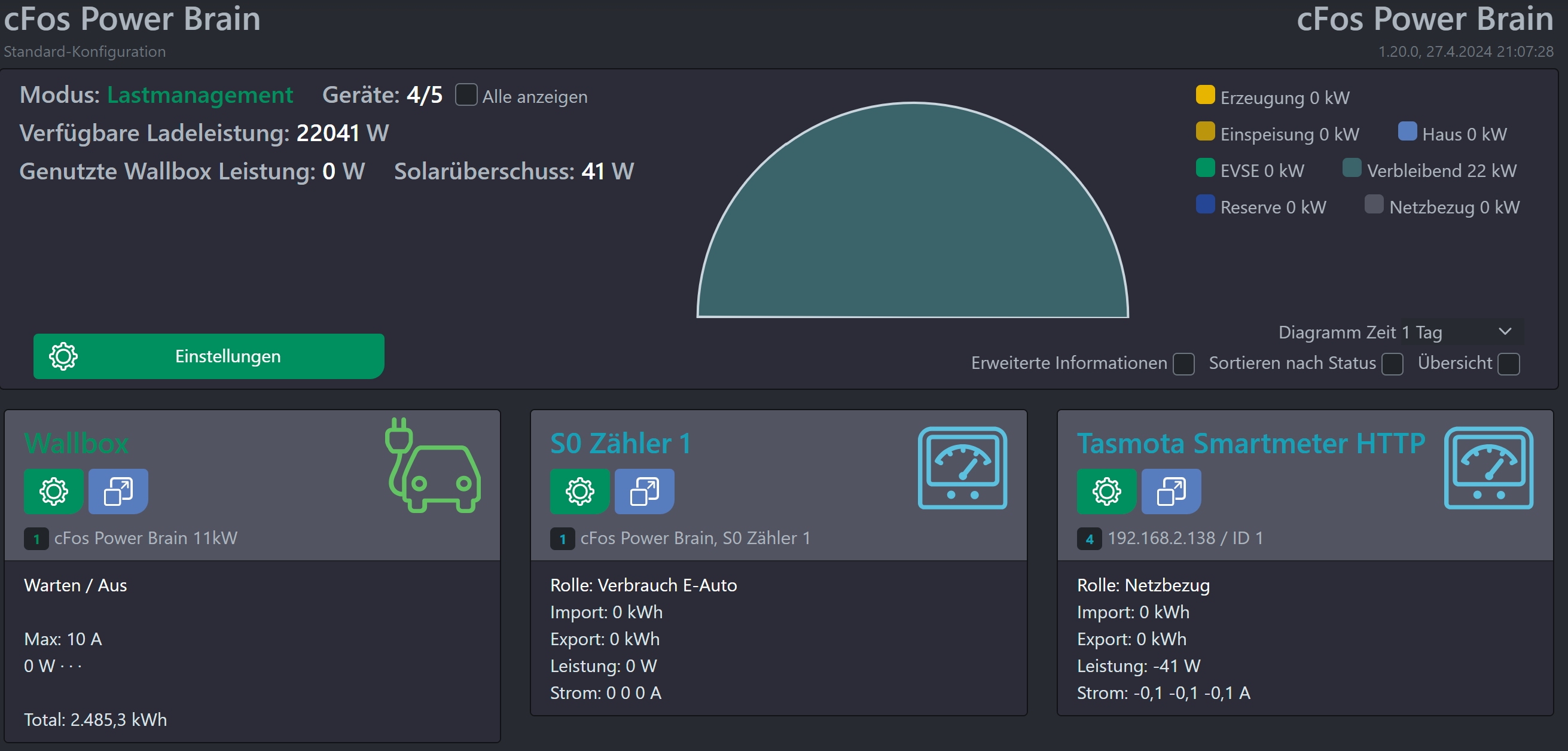Click Strom: -0,1 -0,1 -0,1 A reading
Viewport: 1568px width, 751px height.
click(1163, 692)
